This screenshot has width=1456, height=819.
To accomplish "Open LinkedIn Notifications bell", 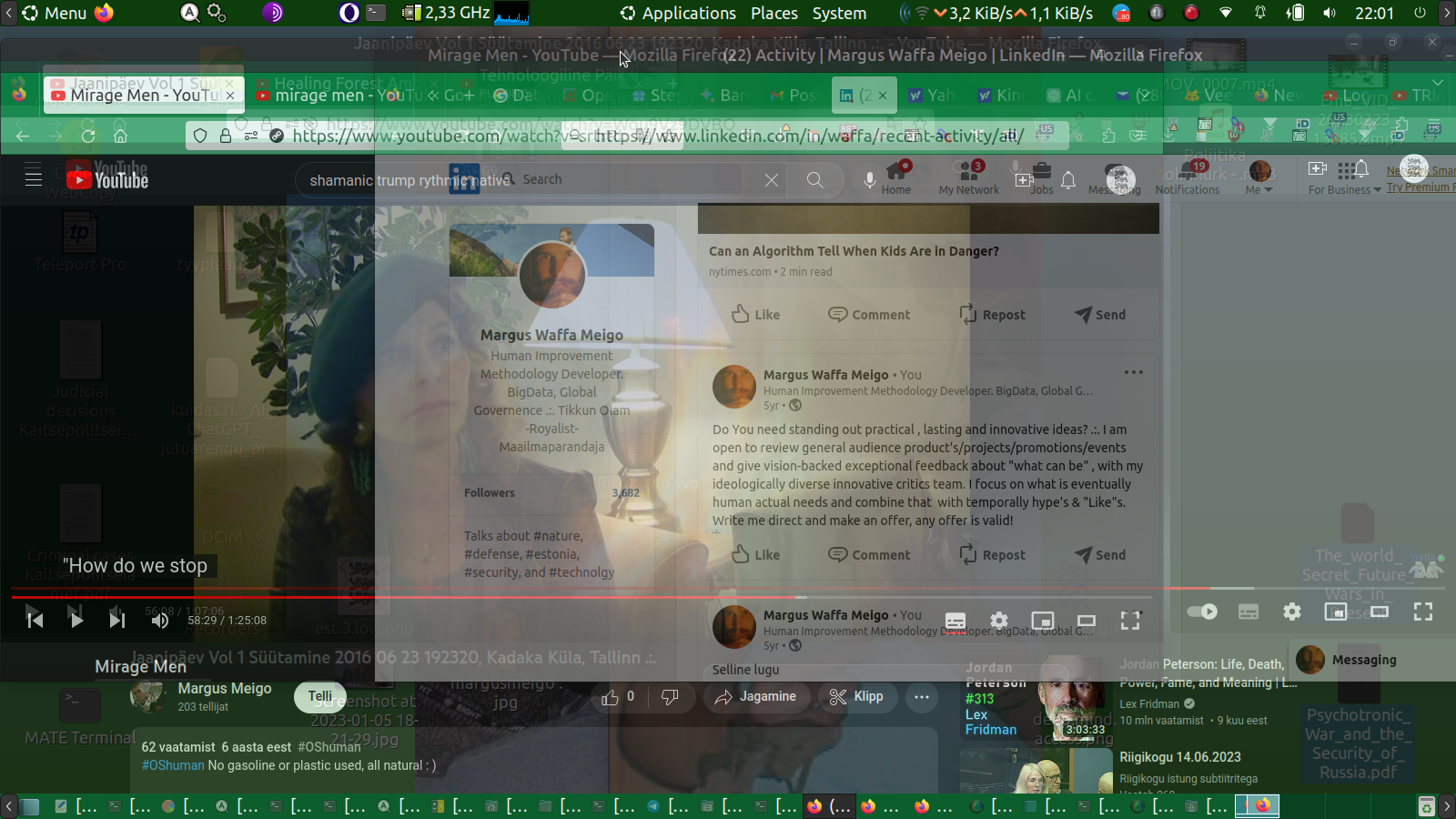I will (1188, 177).
